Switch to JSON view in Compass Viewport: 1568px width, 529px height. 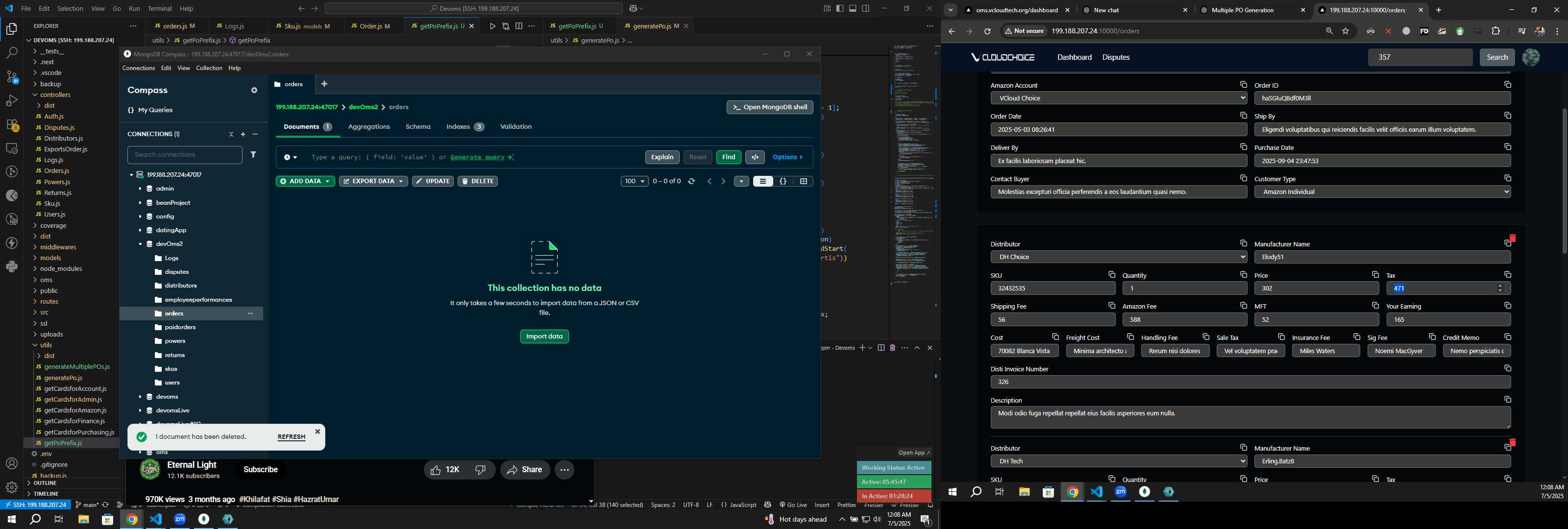[784, 181]
